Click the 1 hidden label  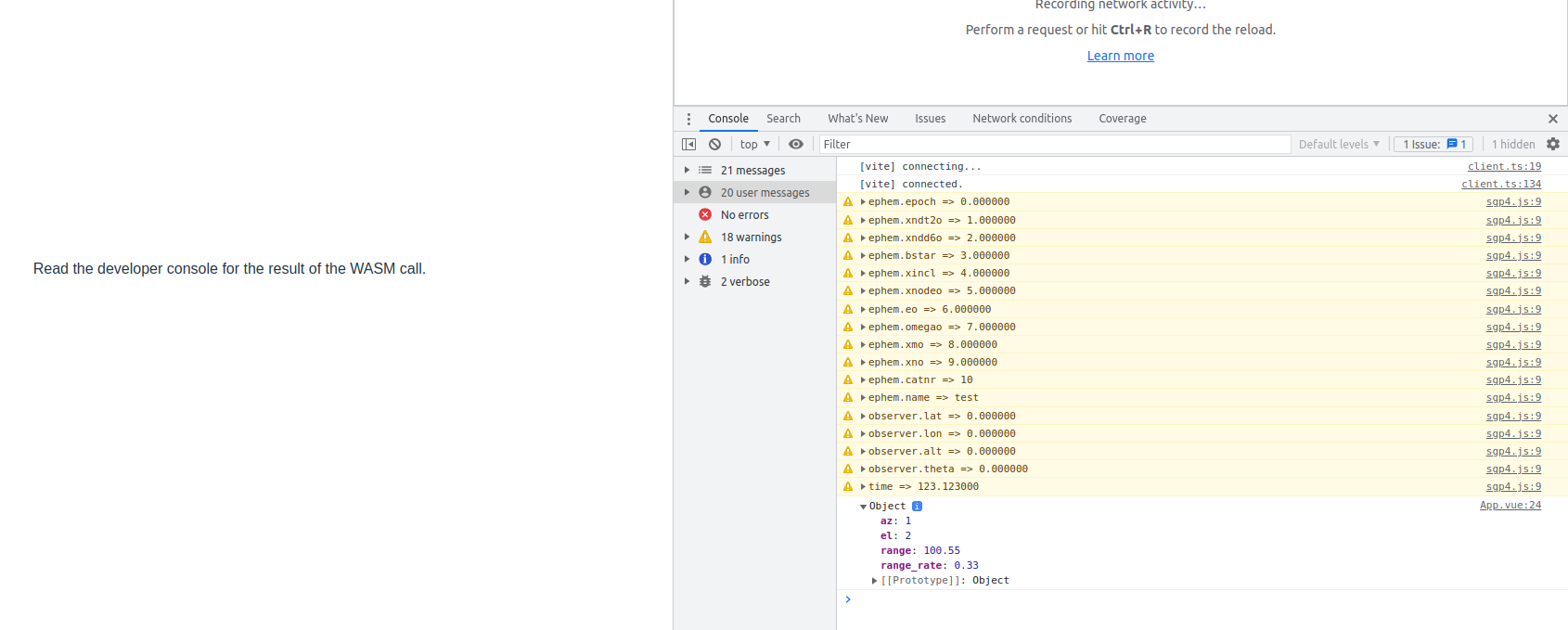tap(1513, 144)
